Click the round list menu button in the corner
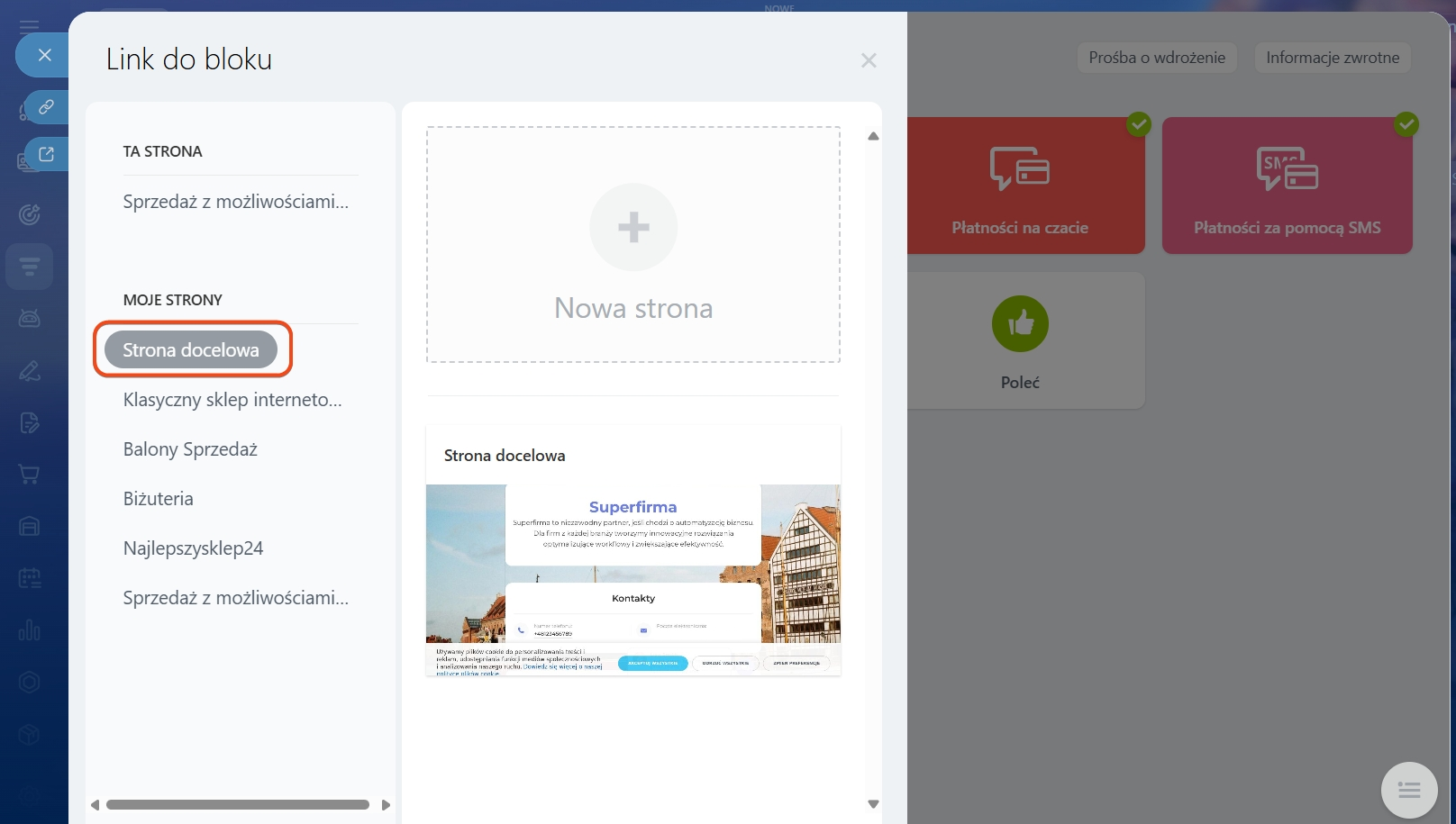The width and height of the screenshot is (1456, 824). coord(1408,790)
